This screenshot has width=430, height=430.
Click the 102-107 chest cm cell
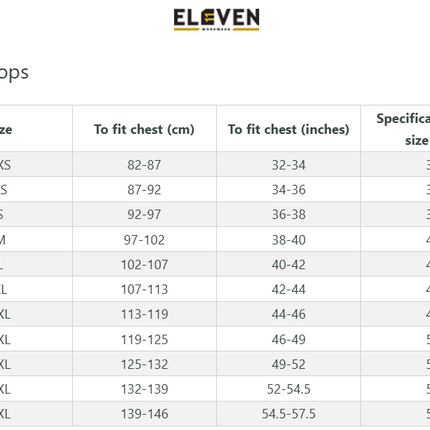144,264
